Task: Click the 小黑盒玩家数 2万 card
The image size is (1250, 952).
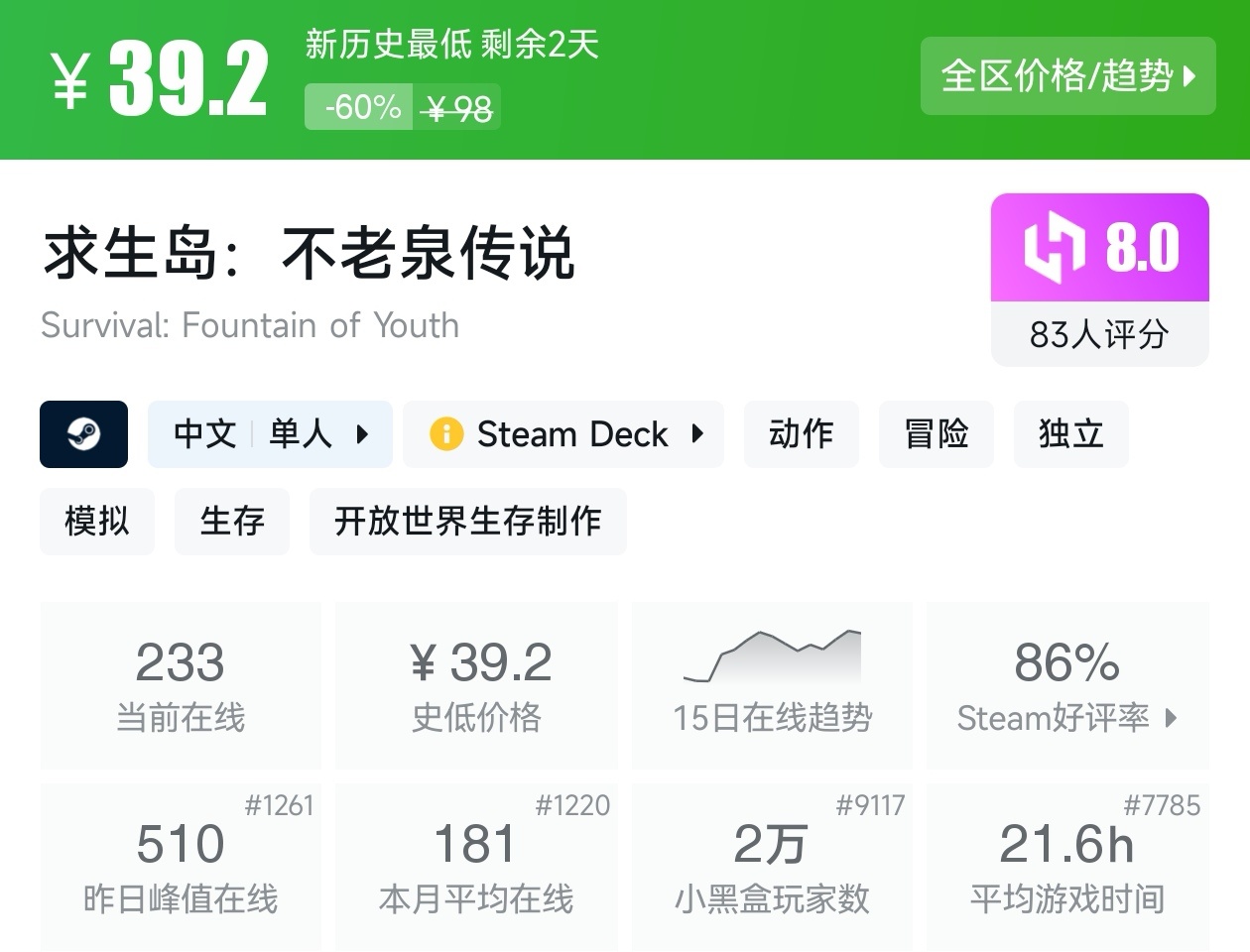Action: 772,867
